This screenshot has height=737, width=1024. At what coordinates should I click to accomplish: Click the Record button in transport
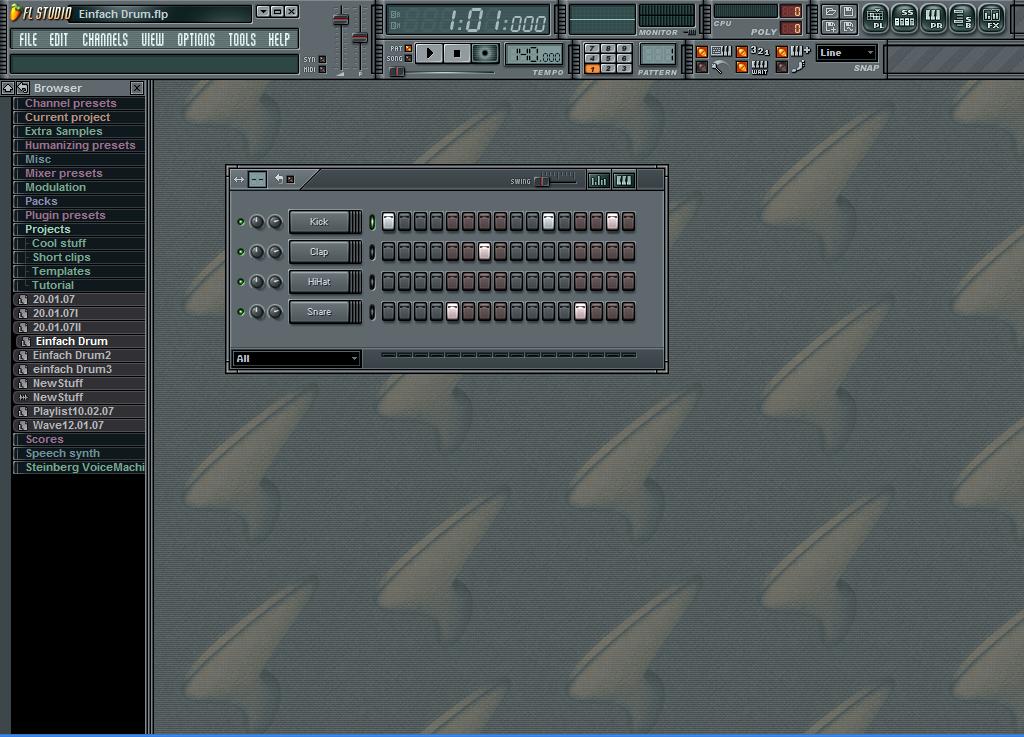pos(485,54)
